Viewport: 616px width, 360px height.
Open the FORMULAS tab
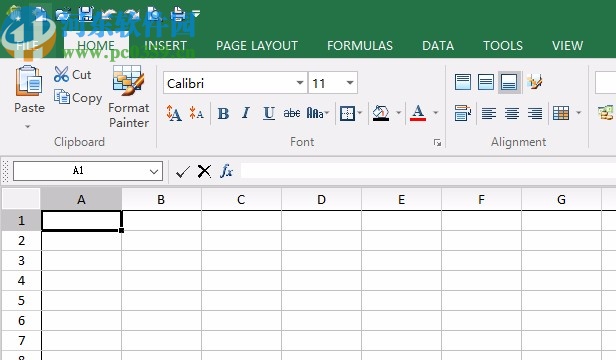point(360,46)
